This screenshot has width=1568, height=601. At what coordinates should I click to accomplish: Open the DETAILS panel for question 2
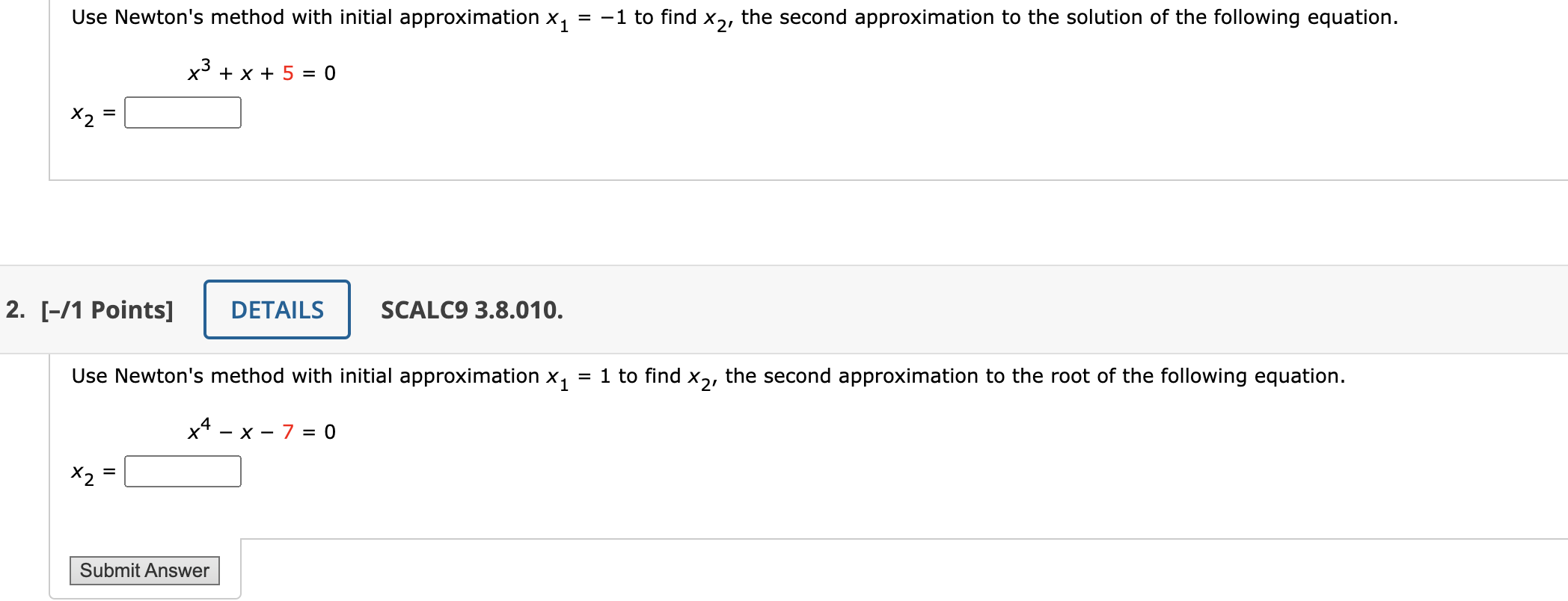pos(276,309)
